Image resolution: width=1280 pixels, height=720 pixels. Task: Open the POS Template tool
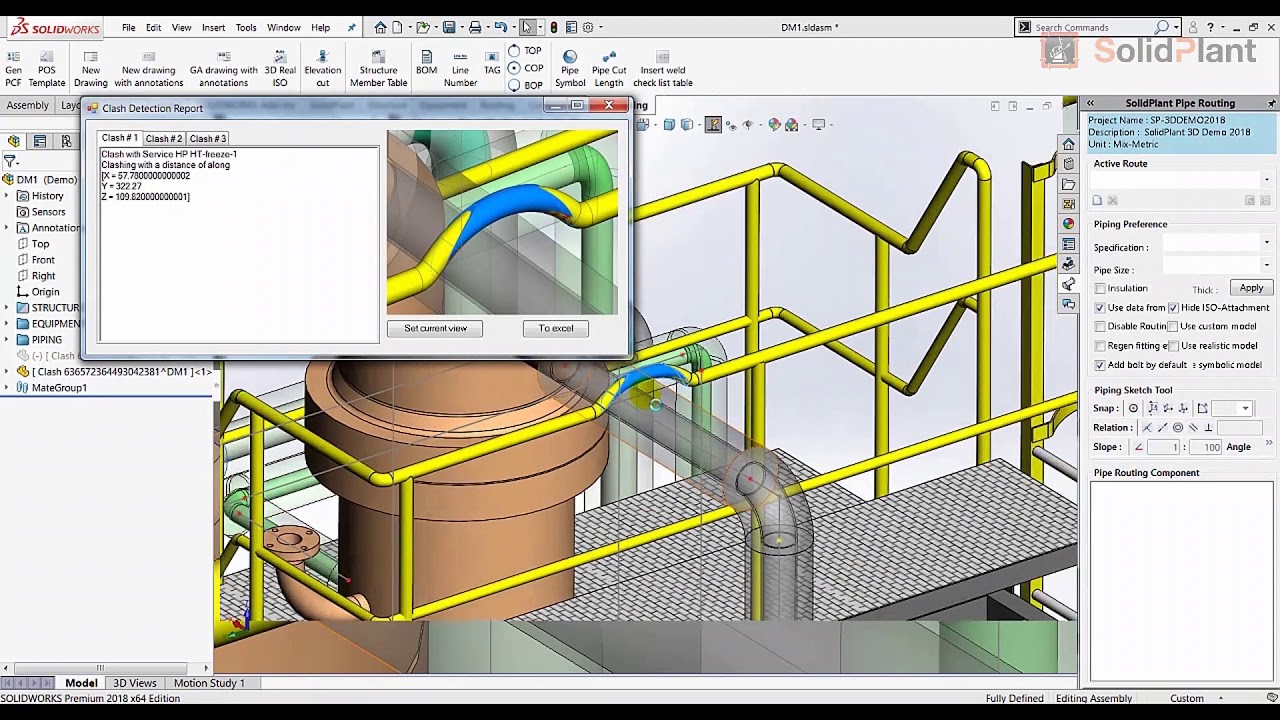[46, 69]
